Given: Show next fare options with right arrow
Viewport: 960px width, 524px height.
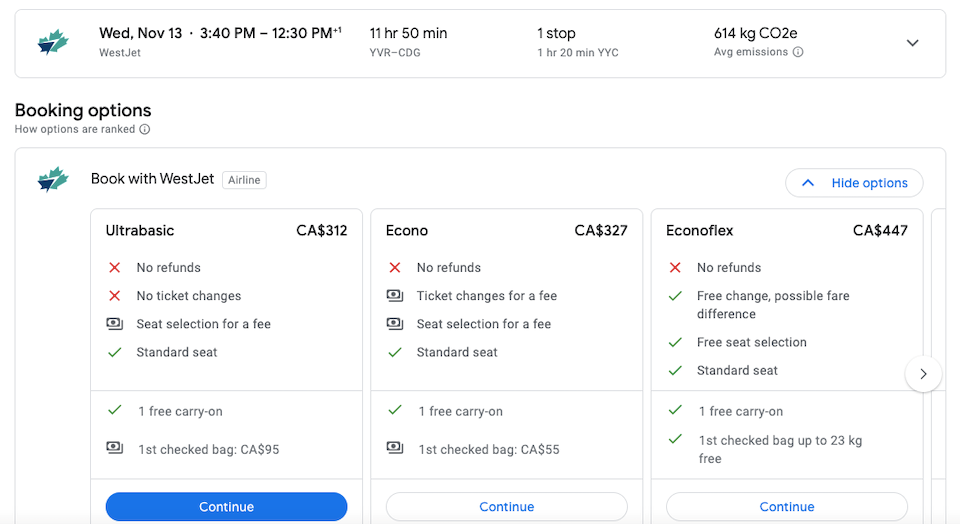Looking at the screenshot, I should pos(923,373).
